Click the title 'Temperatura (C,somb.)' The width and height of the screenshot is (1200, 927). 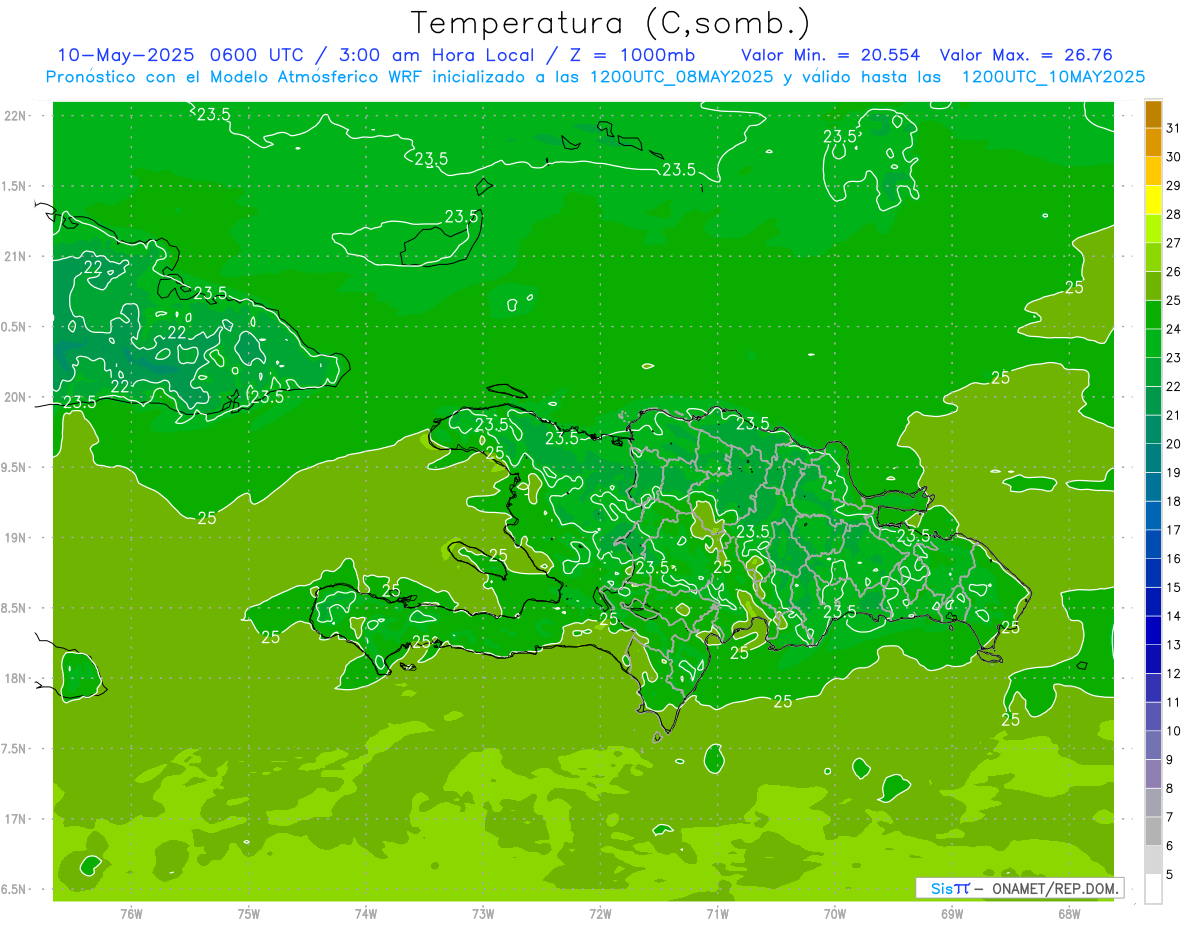click(611, 22)
